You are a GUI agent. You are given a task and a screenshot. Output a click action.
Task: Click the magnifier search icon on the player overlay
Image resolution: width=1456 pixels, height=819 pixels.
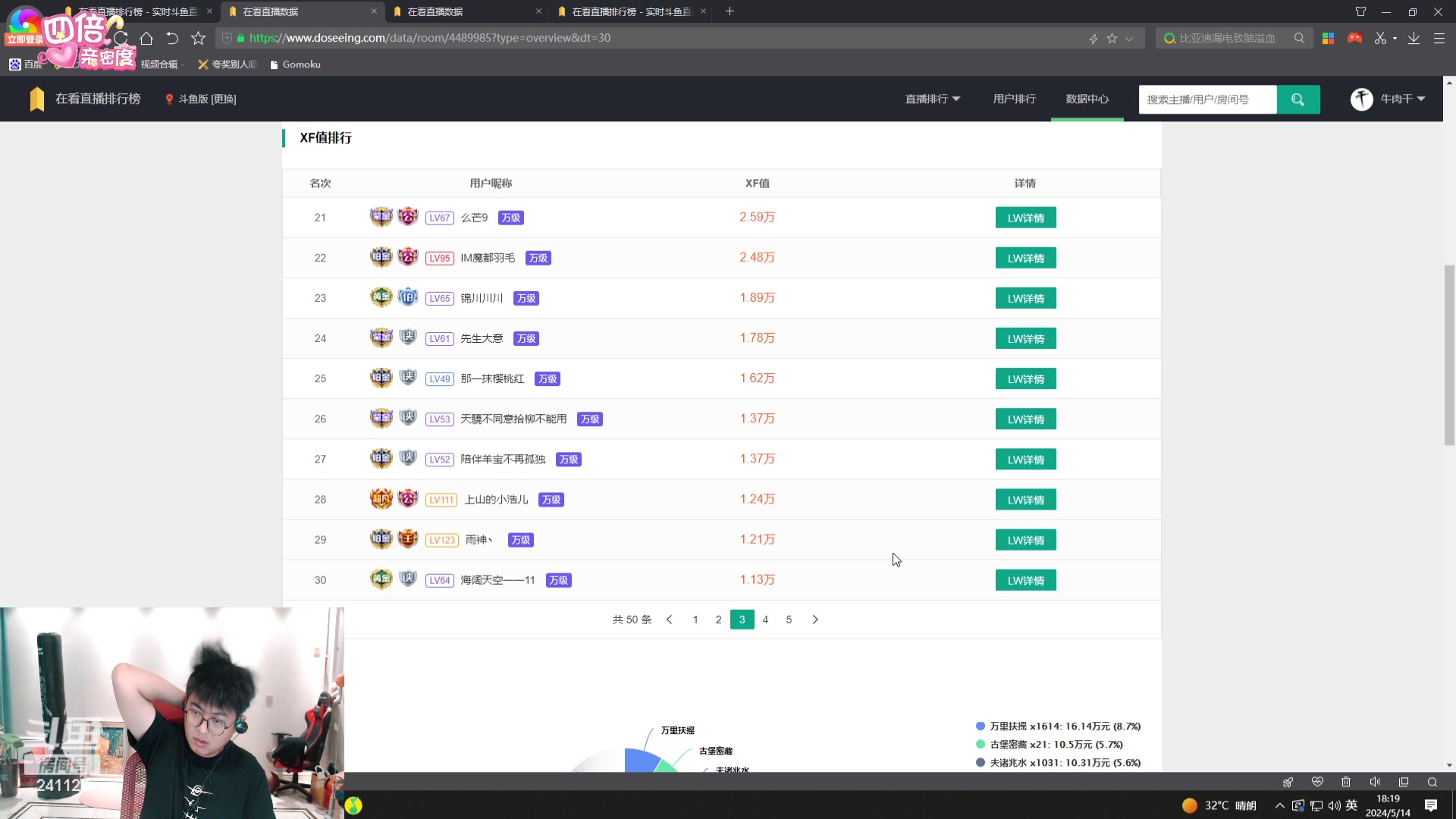tap(1432, 782)
